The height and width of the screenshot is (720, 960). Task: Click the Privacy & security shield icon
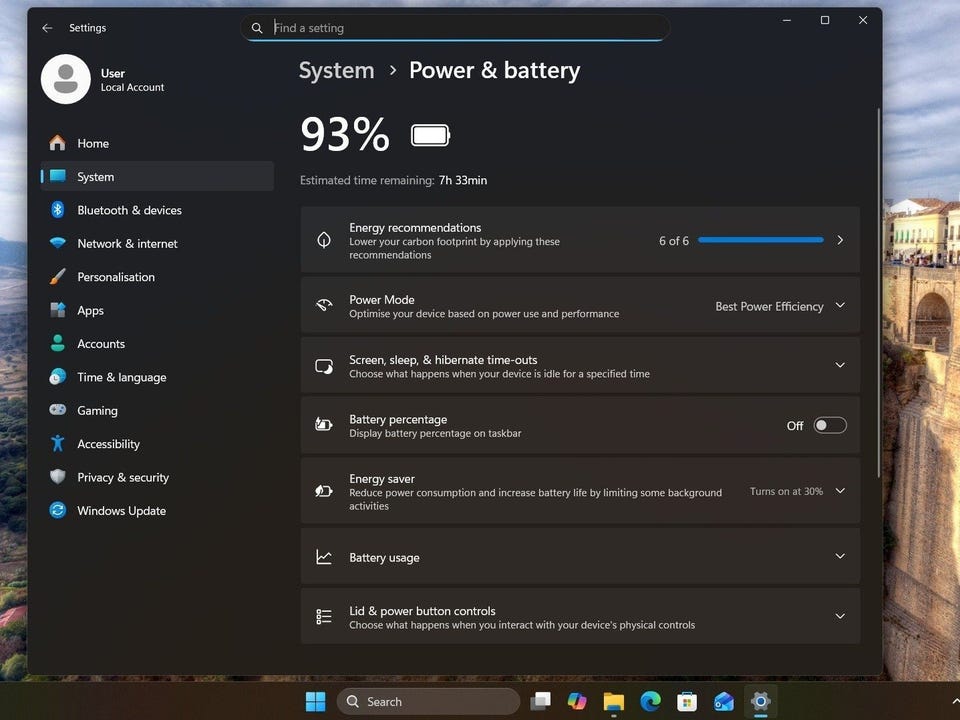click(58, 477)
